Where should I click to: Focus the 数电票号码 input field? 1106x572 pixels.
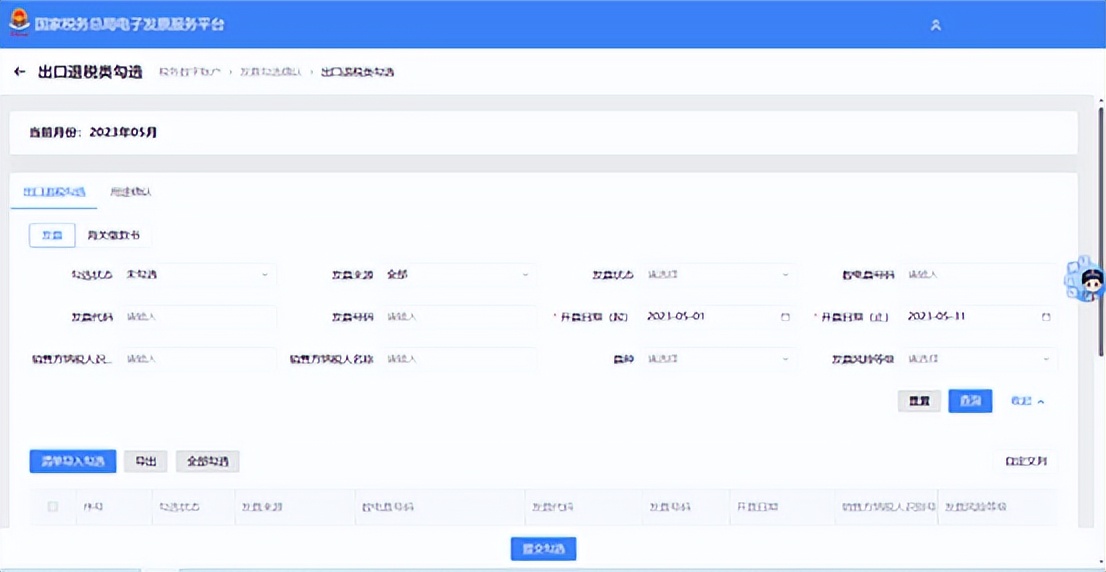click(980, 274)
